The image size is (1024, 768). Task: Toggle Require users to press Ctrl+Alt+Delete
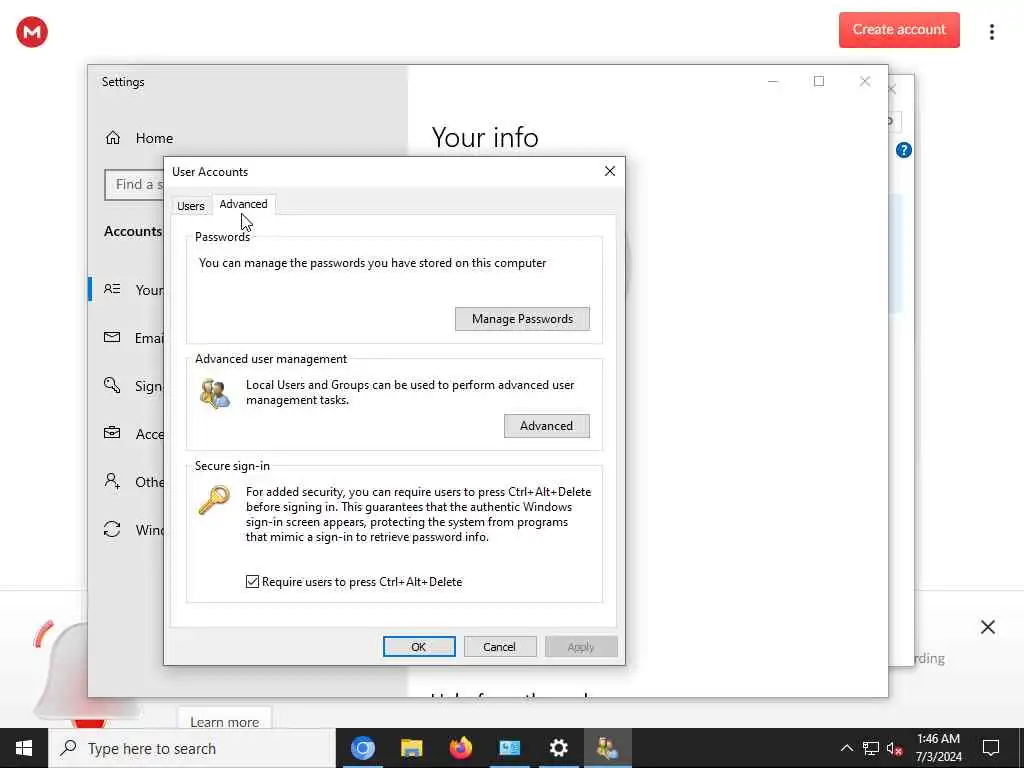coord(253,581)
